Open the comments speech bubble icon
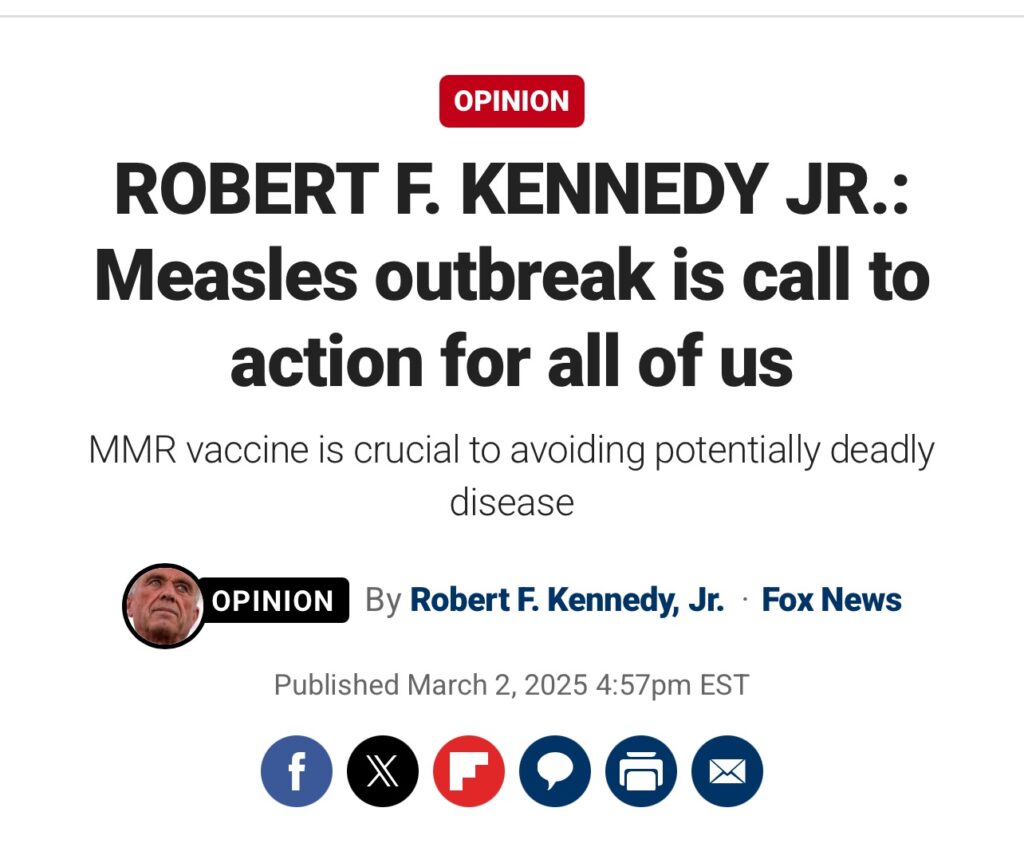The width and height of the screenshot is (1024, 859). click(x=555, y=771)
